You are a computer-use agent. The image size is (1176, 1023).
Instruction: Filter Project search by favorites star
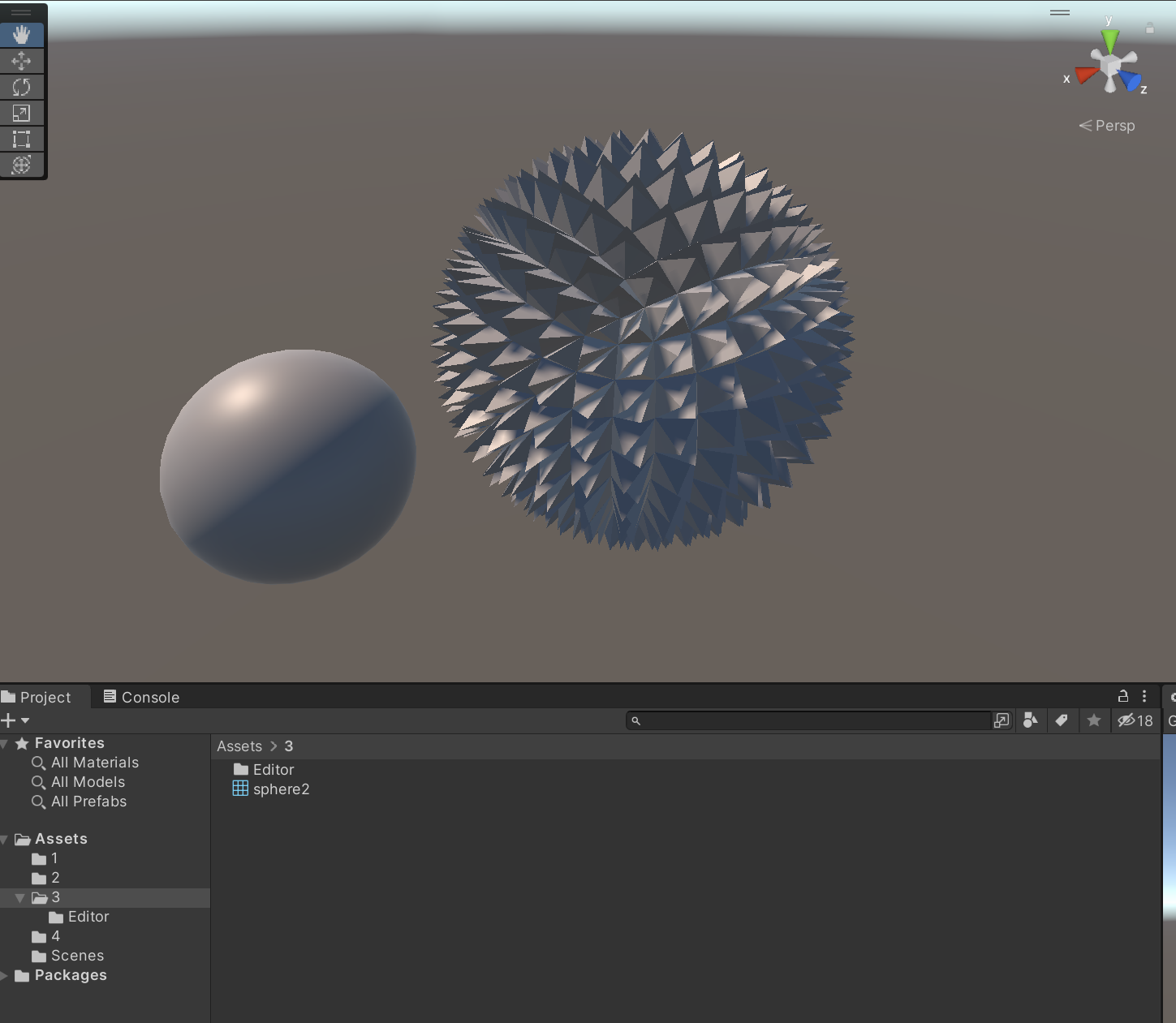[x=1094, y=720]
